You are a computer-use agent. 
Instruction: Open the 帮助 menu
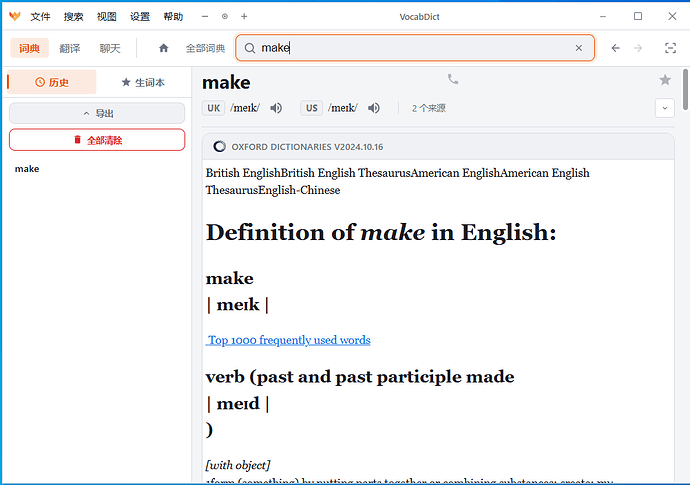[x=173, y=17]
